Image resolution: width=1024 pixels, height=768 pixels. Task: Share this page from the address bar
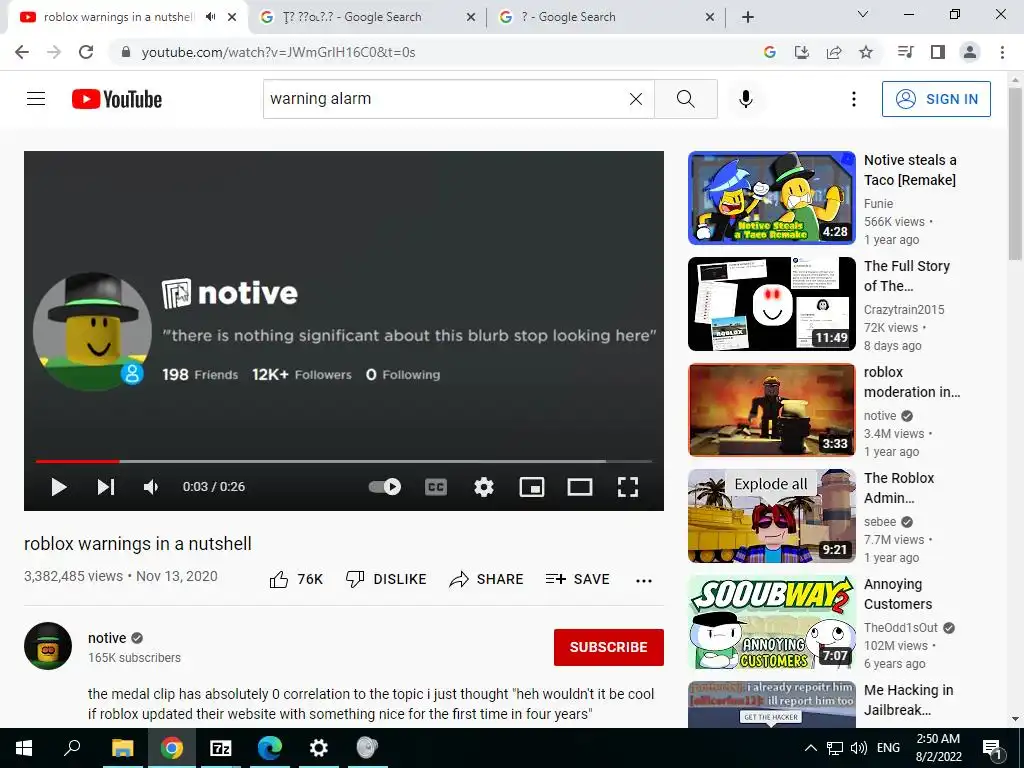(834, 52)
